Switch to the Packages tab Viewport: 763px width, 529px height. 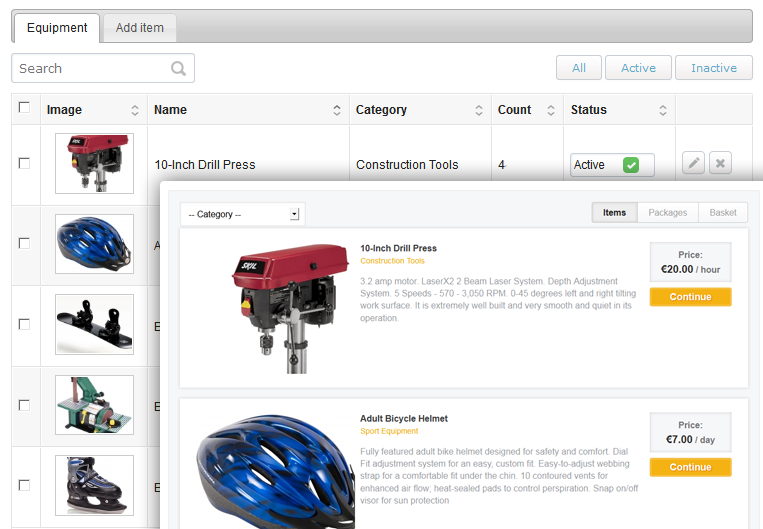[x=668, y=213]
